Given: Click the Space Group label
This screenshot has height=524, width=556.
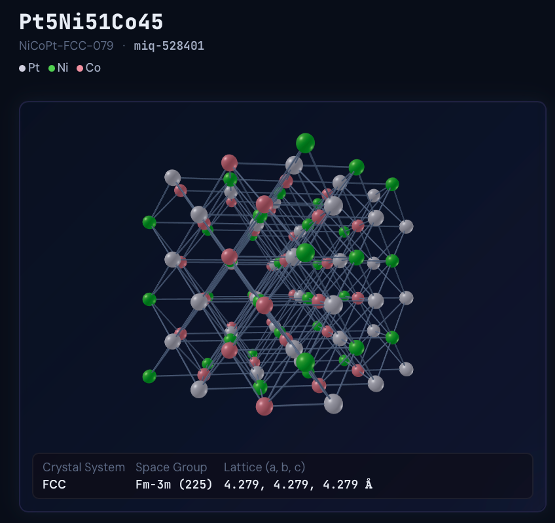Looking at the screenshot, I should (x=171, y=467).
